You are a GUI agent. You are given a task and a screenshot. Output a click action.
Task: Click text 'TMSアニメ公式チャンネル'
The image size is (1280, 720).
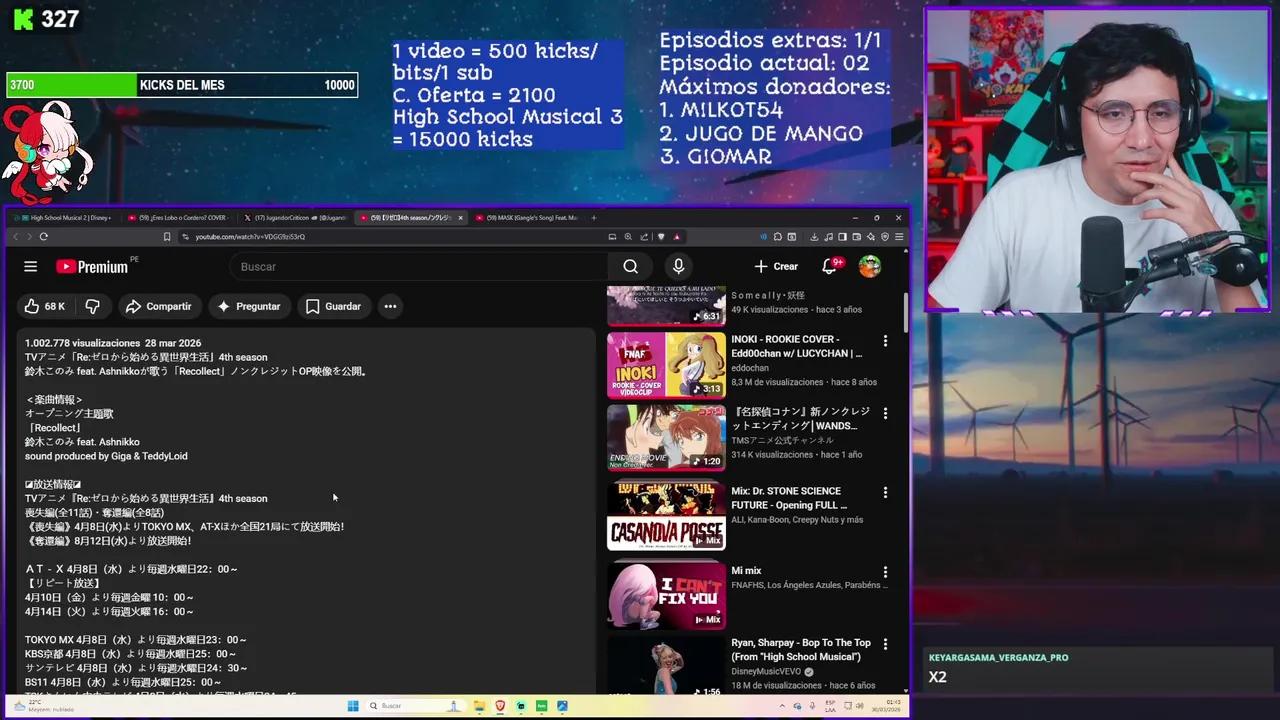[x=782, y=440]
